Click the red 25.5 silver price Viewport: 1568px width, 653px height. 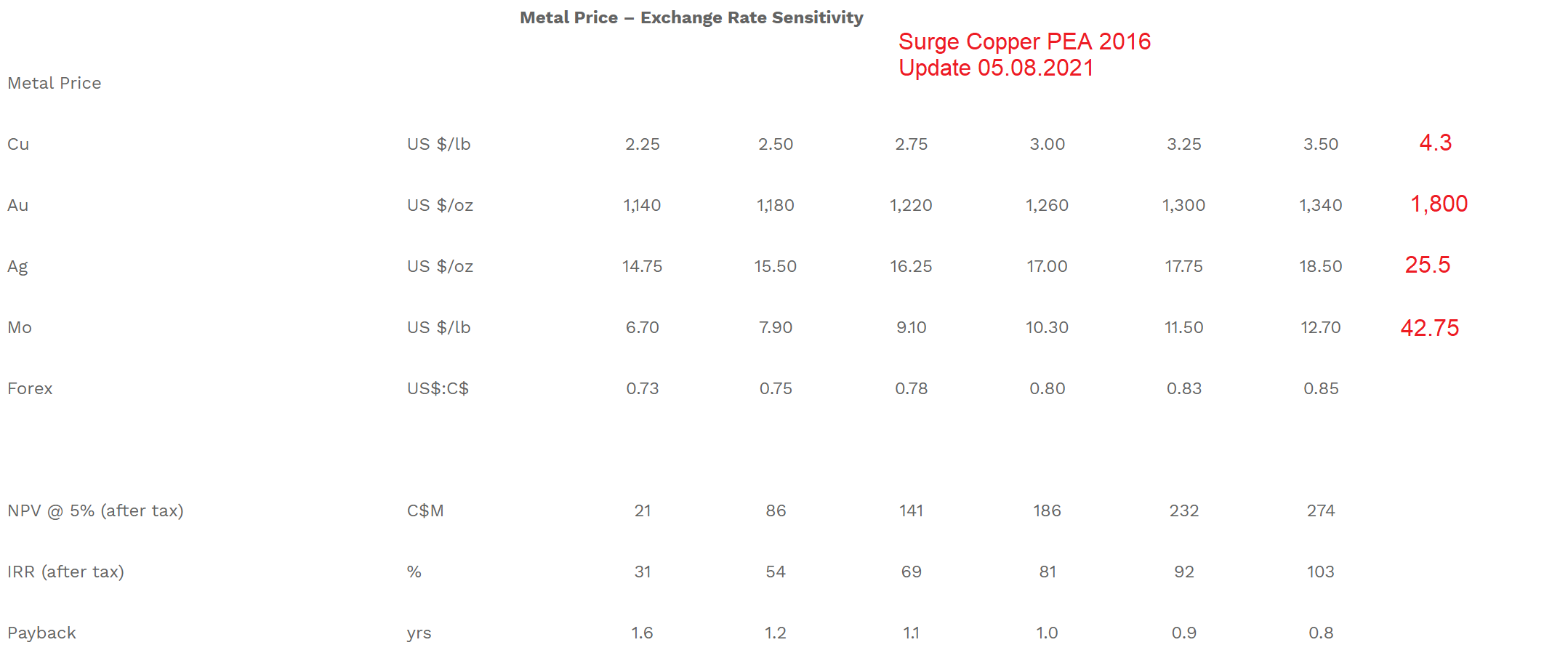[x=1427, y=265]
